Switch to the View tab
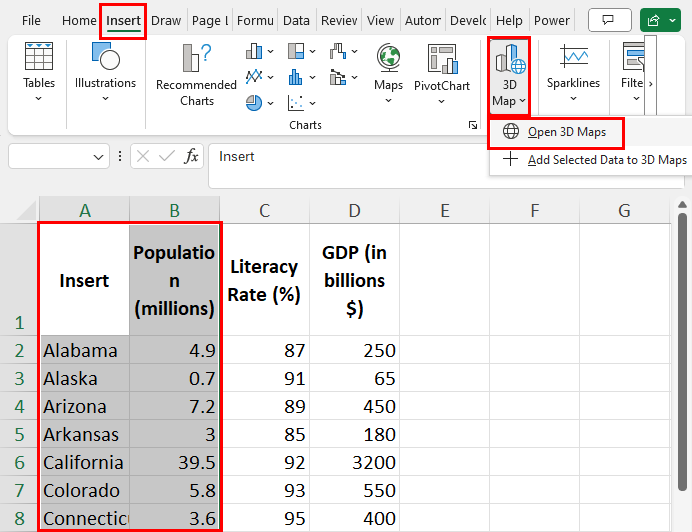The height and width of the screenshot is (532, 692). 380,20
